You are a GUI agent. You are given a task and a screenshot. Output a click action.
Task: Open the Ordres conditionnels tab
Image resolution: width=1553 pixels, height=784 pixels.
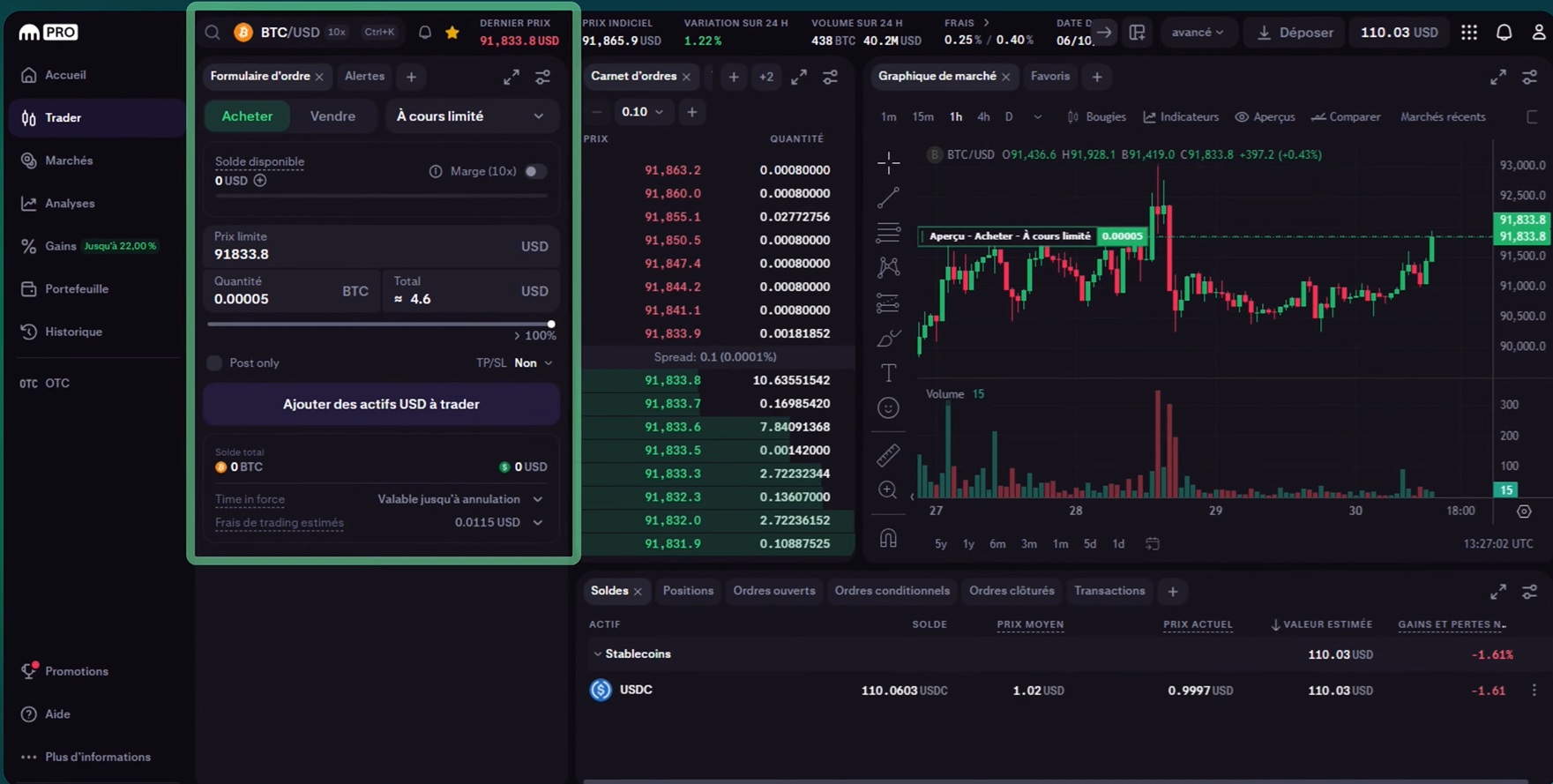point(892,591)
